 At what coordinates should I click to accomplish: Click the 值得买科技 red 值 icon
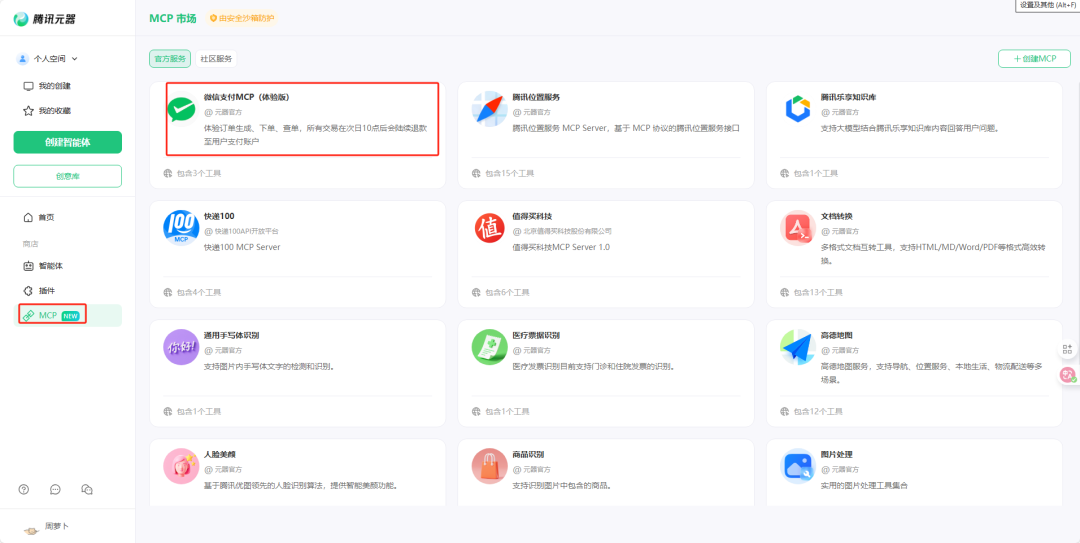[x=489, y=228]
